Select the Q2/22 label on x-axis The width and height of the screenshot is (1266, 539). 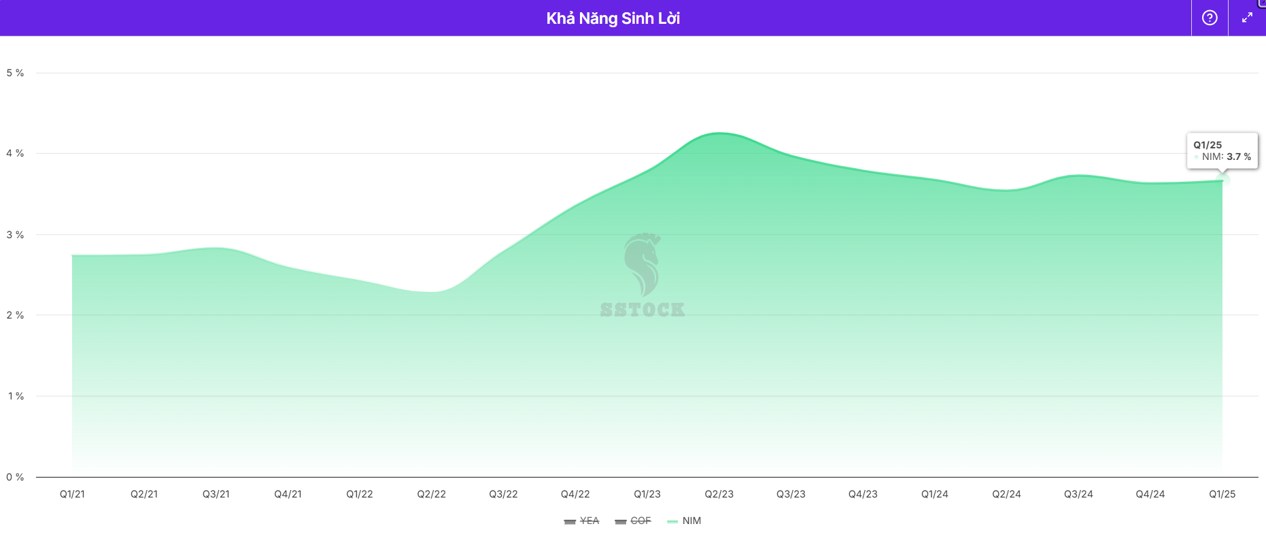tap(431, 494)
